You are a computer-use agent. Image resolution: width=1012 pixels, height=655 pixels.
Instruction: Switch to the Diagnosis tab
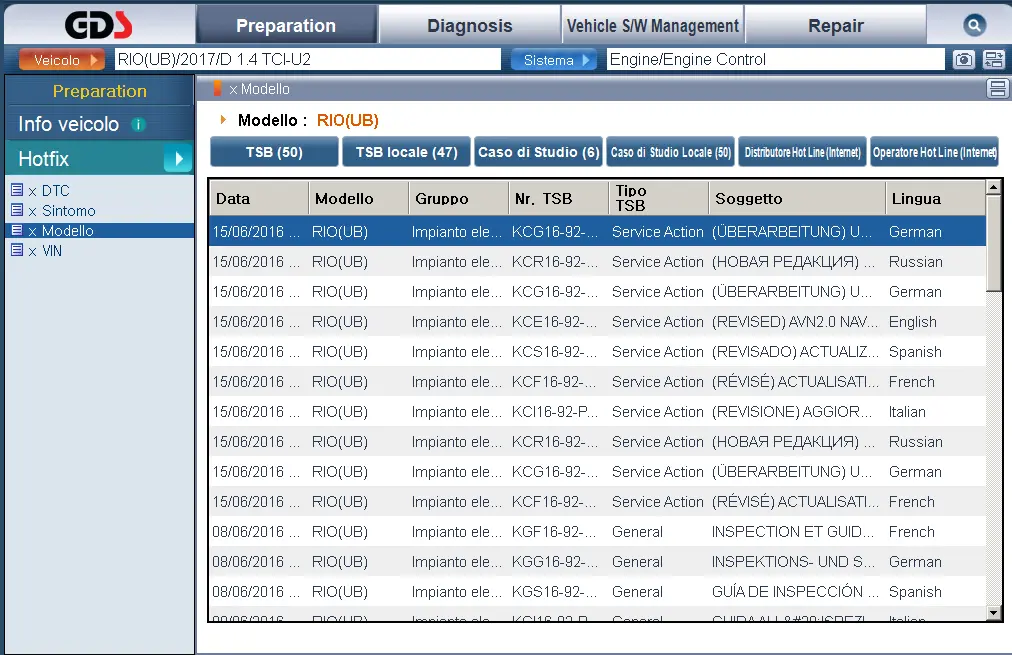coord(469,26)
